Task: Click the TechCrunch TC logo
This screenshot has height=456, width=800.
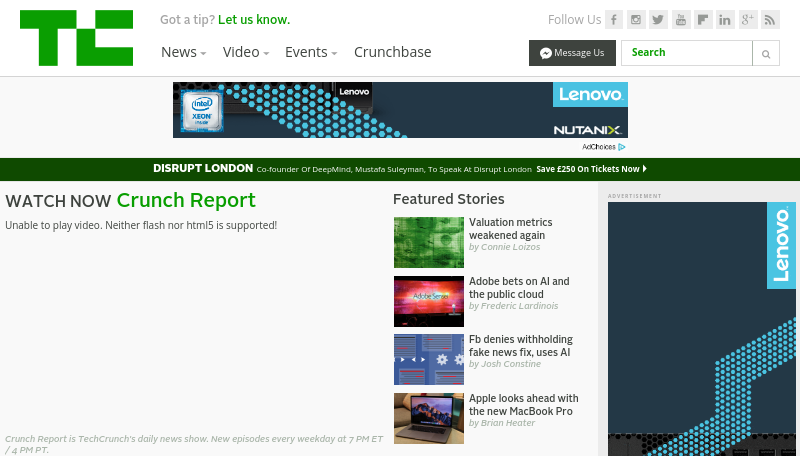Action: (77, 38)
